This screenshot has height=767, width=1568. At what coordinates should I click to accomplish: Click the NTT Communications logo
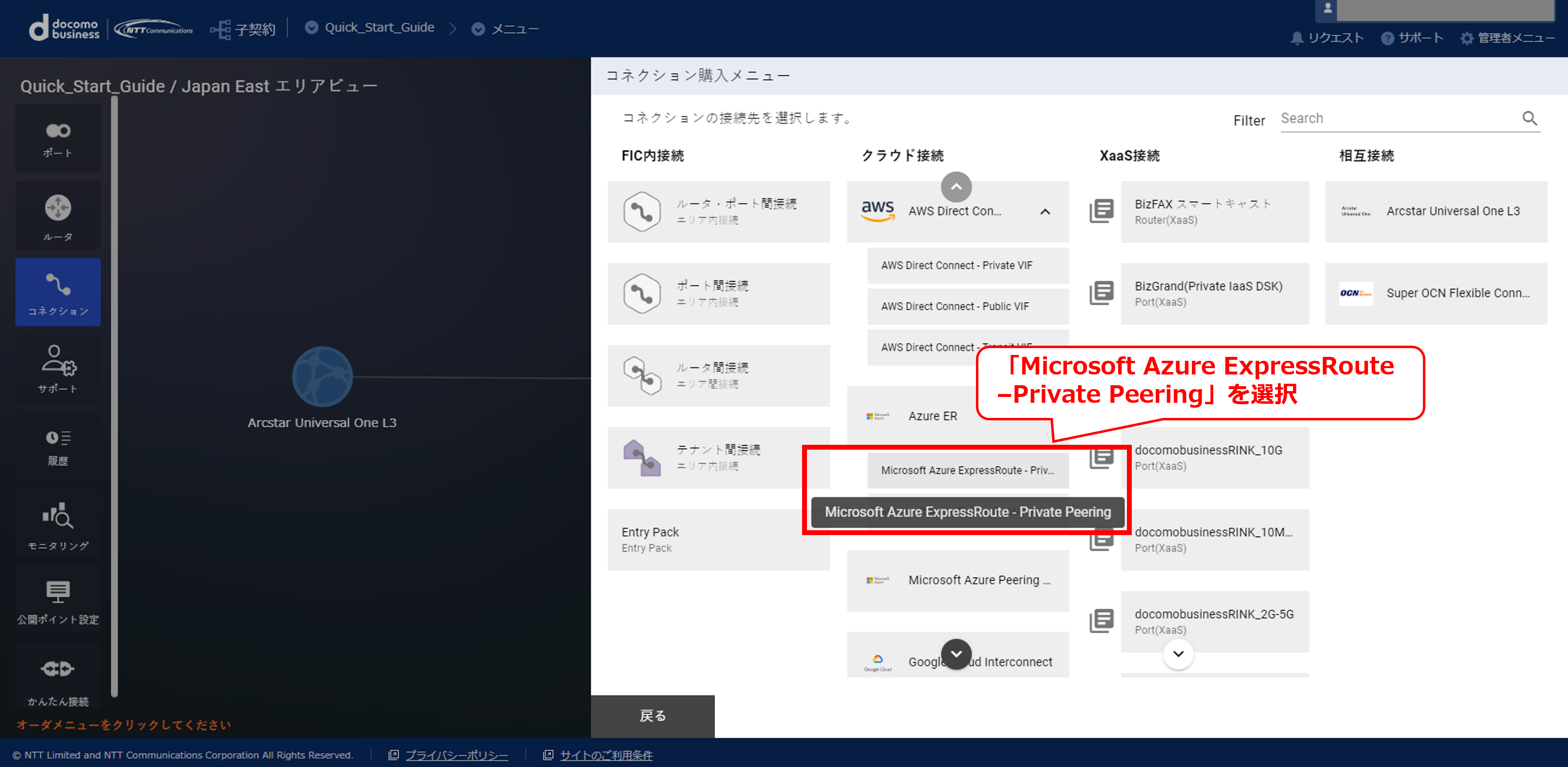pyautogui.click(x=153, y=29)
